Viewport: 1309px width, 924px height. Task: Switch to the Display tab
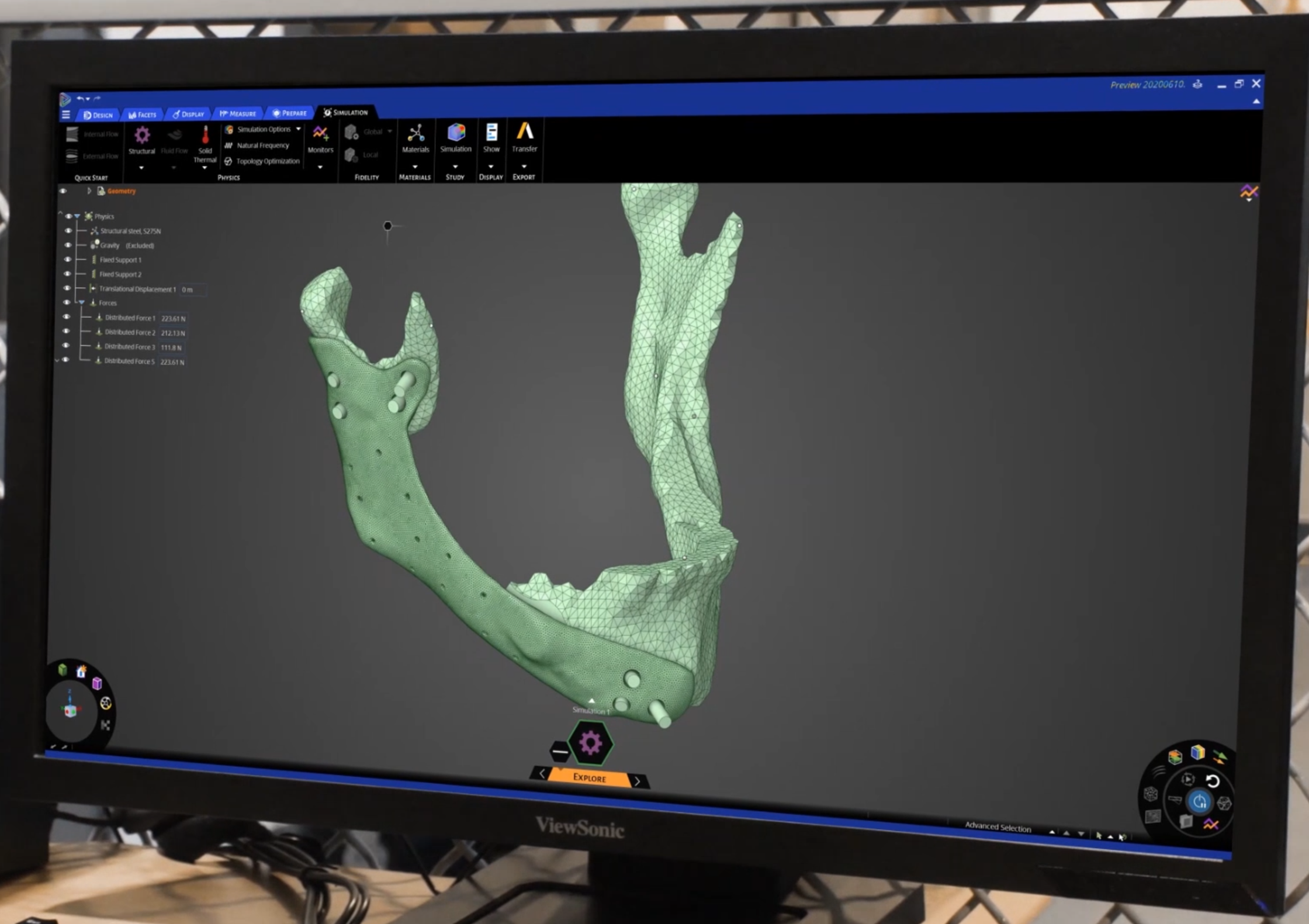(x=188, y=114)
